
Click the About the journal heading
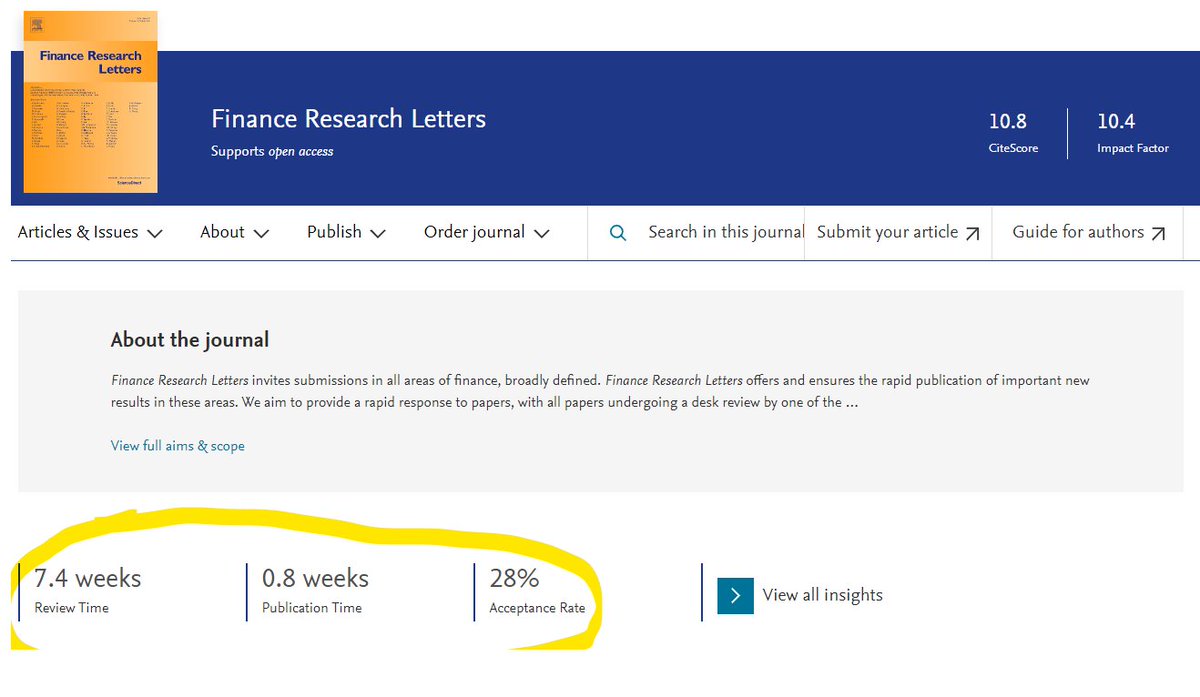coord(190,340)
